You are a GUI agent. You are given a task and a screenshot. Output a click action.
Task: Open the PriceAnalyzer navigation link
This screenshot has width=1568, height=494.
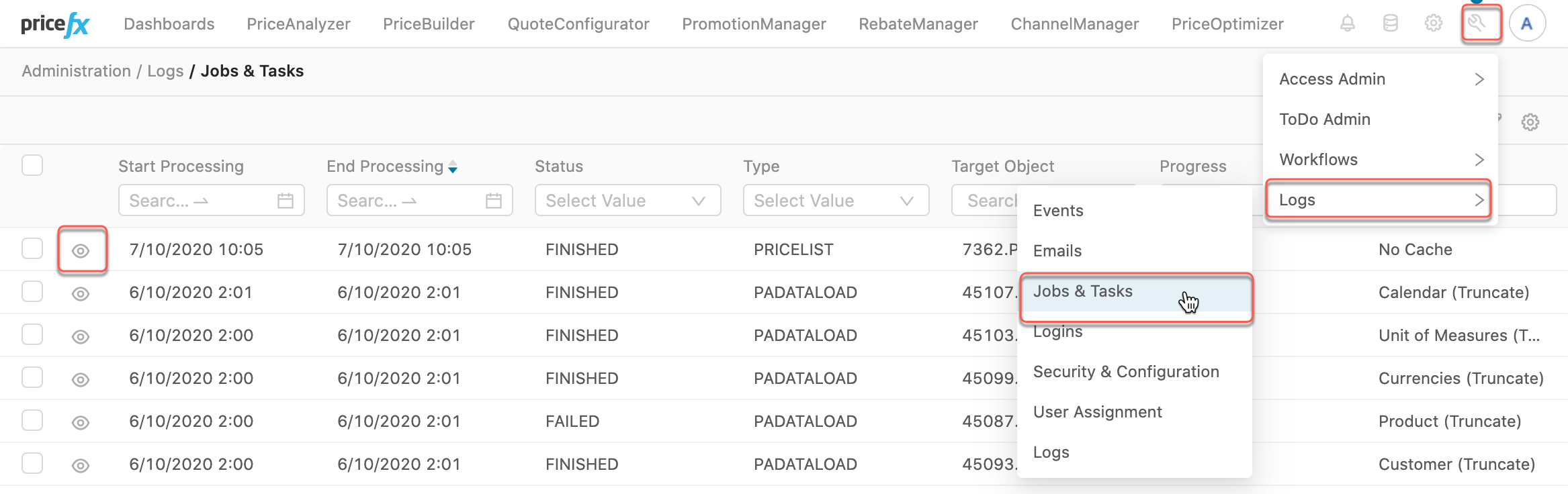tap(298, 24)
